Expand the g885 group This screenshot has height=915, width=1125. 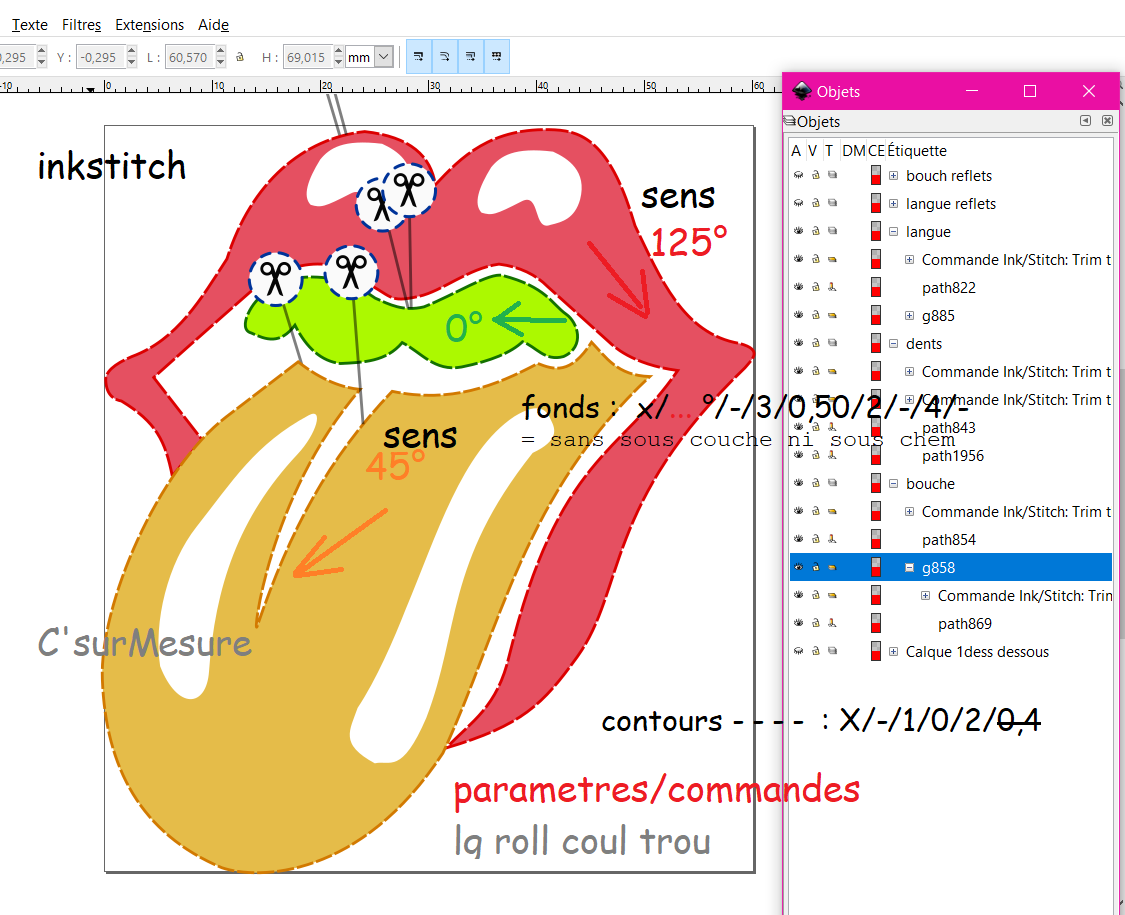point(909,315)
